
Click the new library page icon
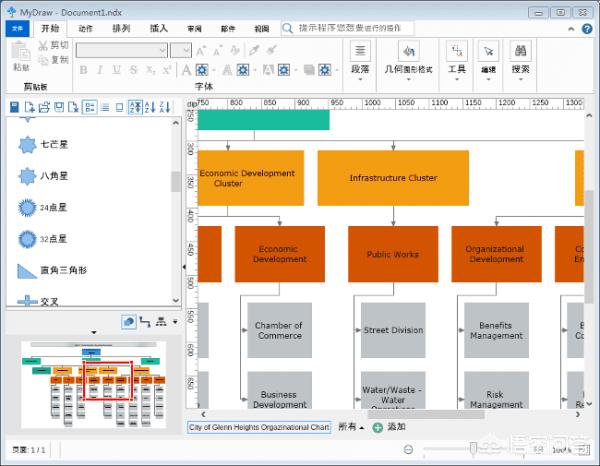29,107
